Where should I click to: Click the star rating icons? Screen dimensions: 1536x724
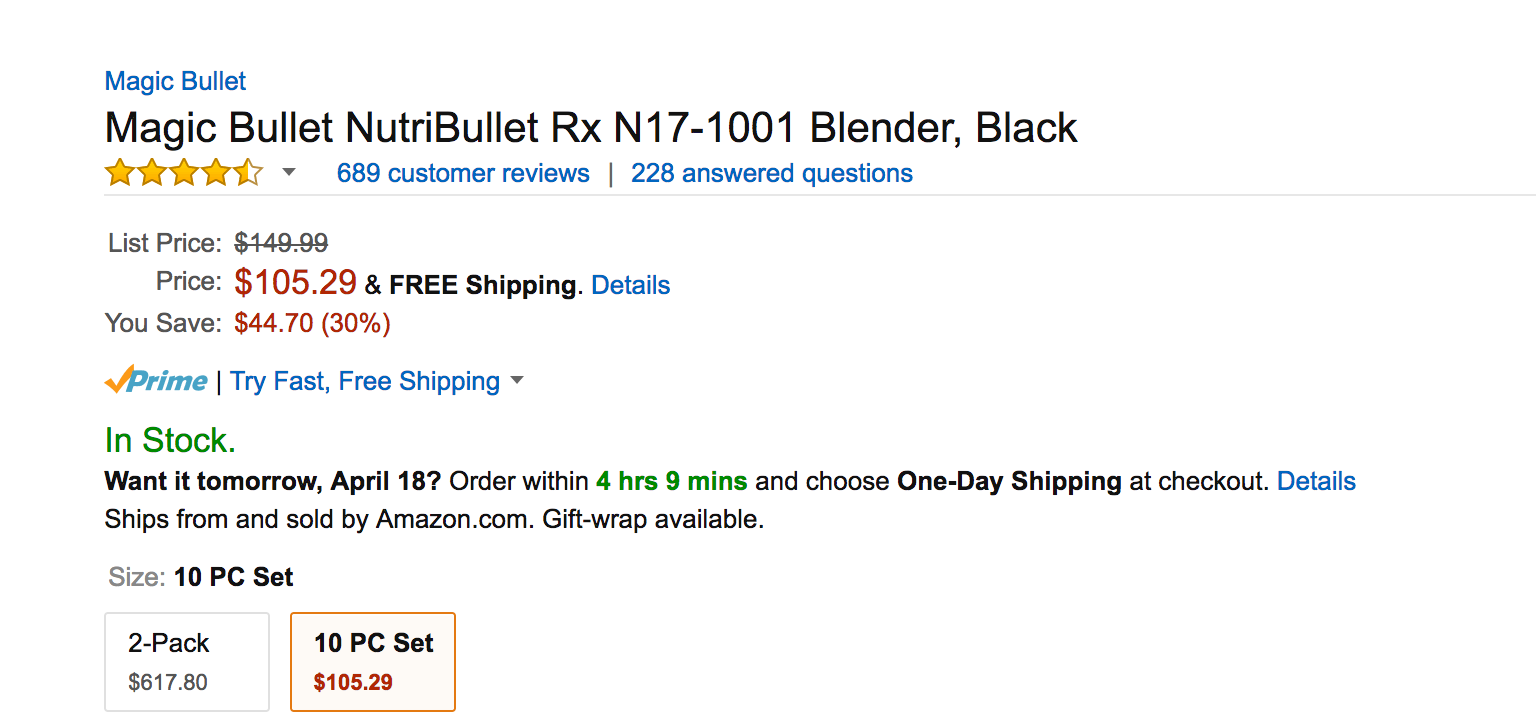click(184, 173)
